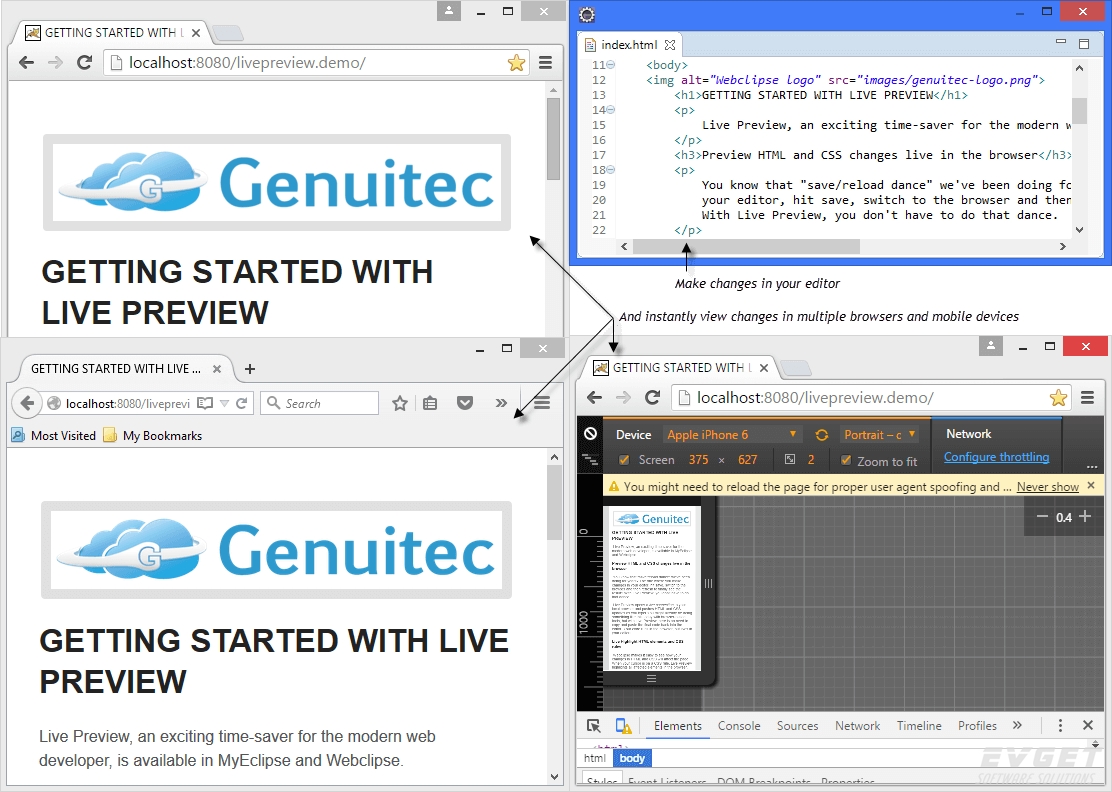Open the Firefox hamburger menu

[542, 403]
